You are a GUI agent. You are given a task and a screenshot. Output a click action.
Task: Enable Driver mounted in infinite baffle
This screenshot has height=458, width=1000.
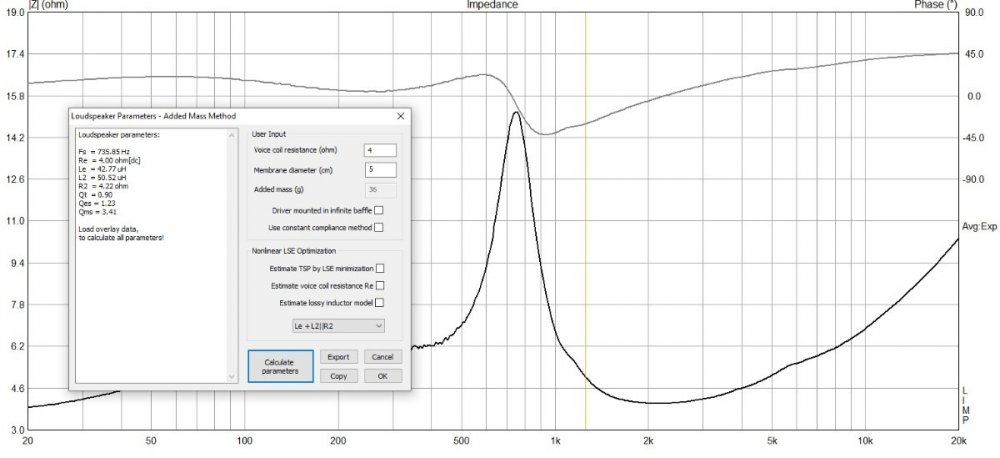379,211
